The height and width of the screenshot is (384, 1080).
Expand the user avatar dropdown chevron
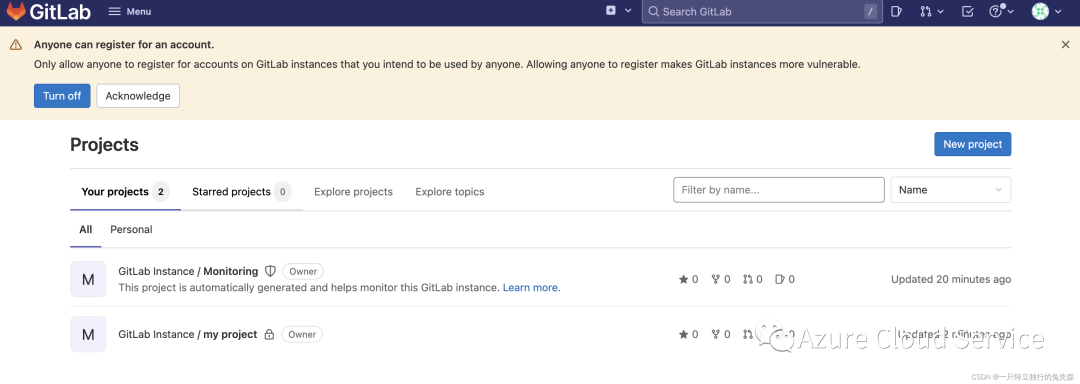click(x=1059, y=12)
